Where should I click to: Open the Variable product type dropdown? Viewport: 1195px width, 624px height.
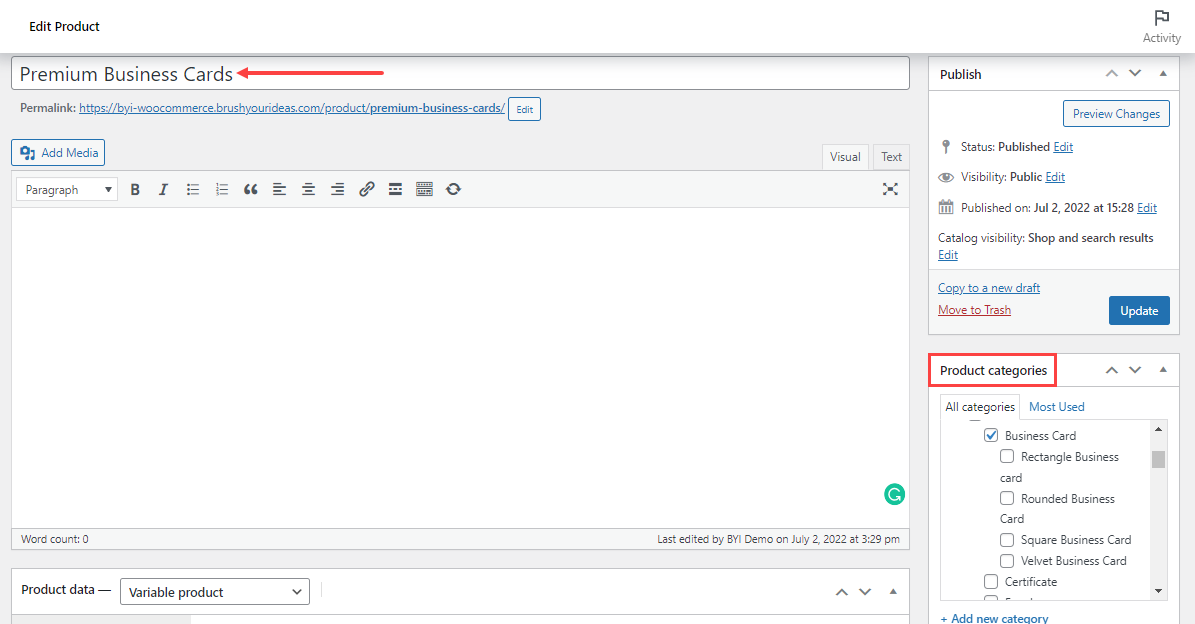click(x=214, y=591)
